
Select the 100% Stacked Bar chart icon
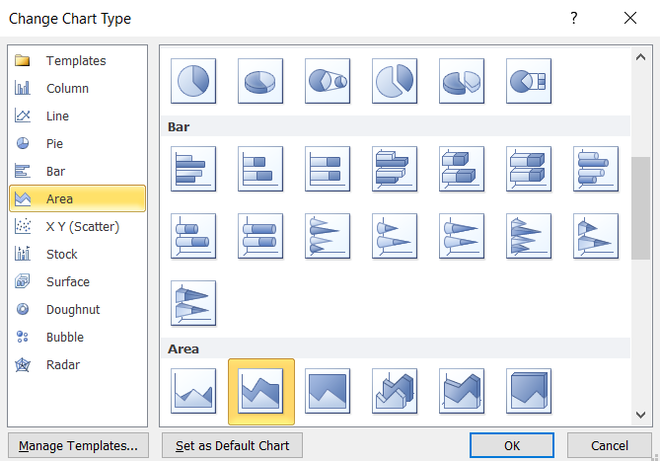pos(327,169)
